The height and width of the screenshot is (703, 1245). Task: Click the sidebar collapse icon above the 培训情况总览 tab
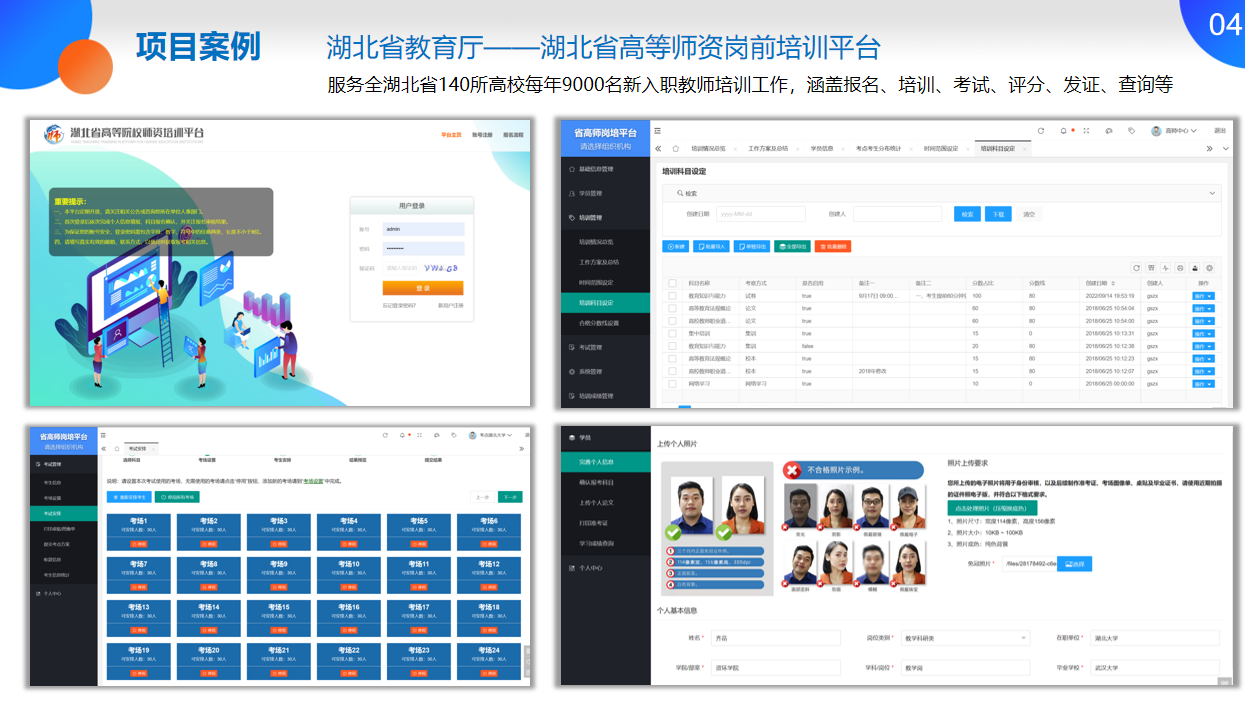click(658, 131)
